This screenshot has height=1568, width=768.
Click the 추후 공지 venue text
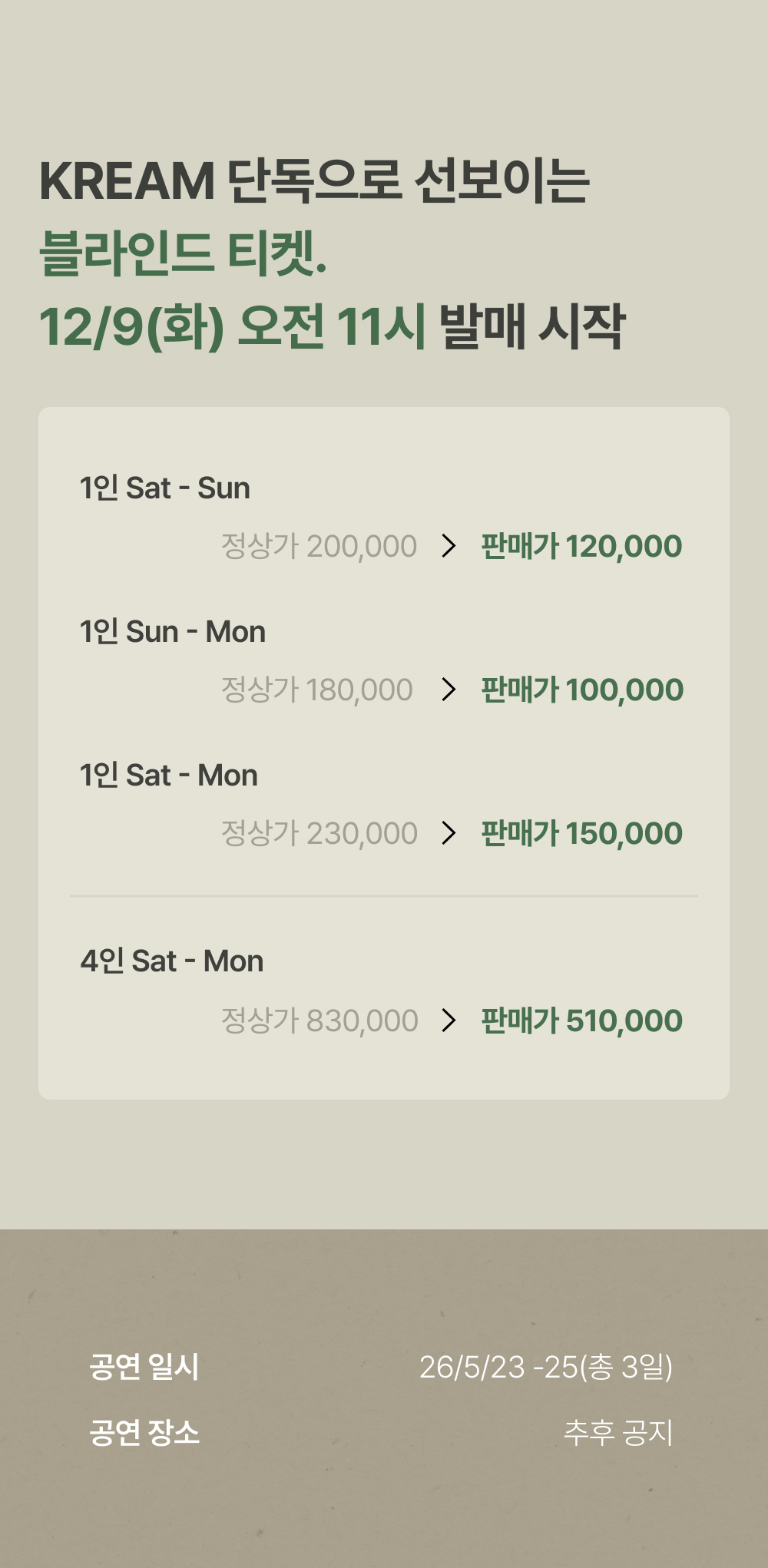coord(618,1433)
